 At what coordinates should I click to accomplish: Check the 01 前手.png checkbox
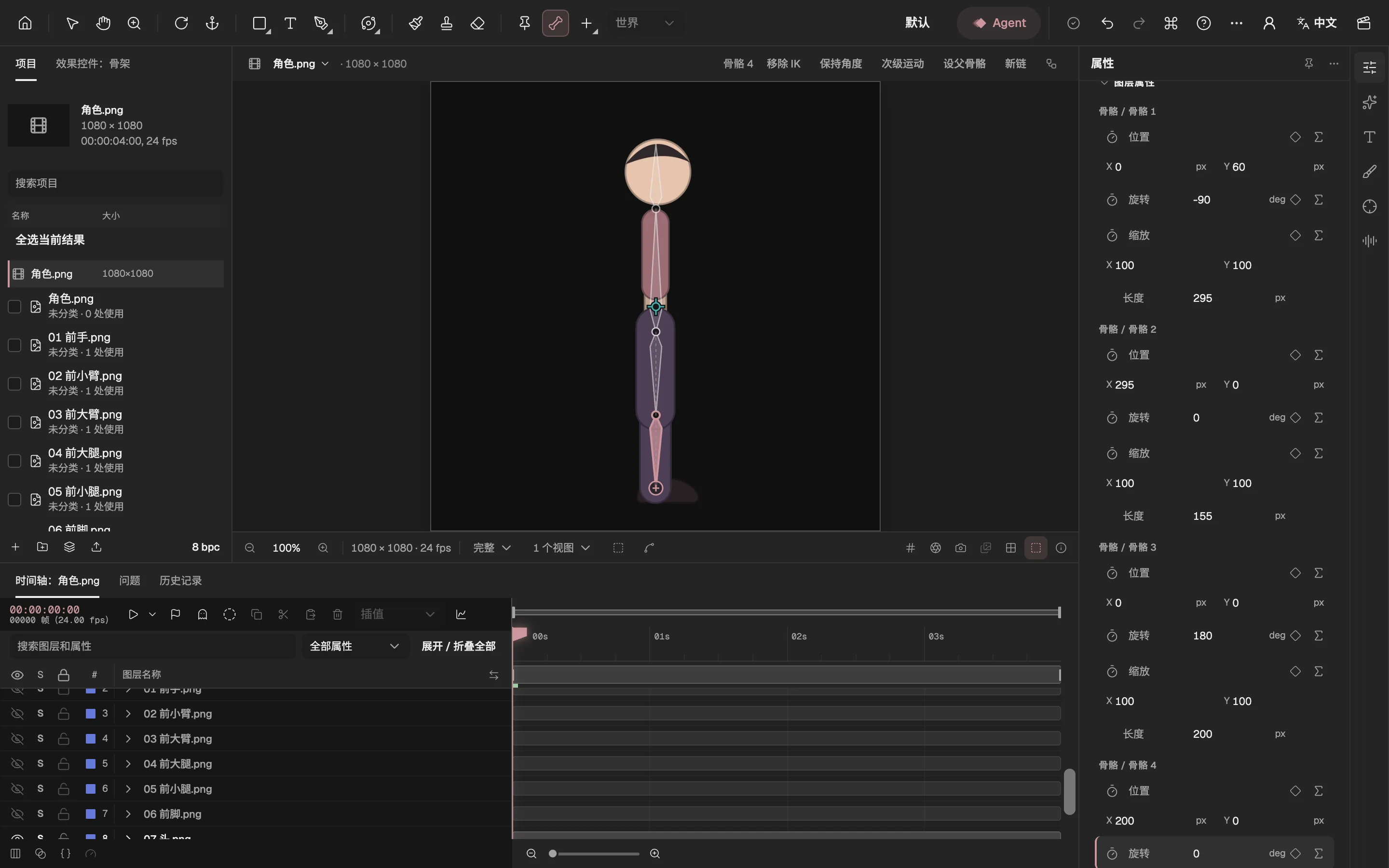click(x=14, y=345)
